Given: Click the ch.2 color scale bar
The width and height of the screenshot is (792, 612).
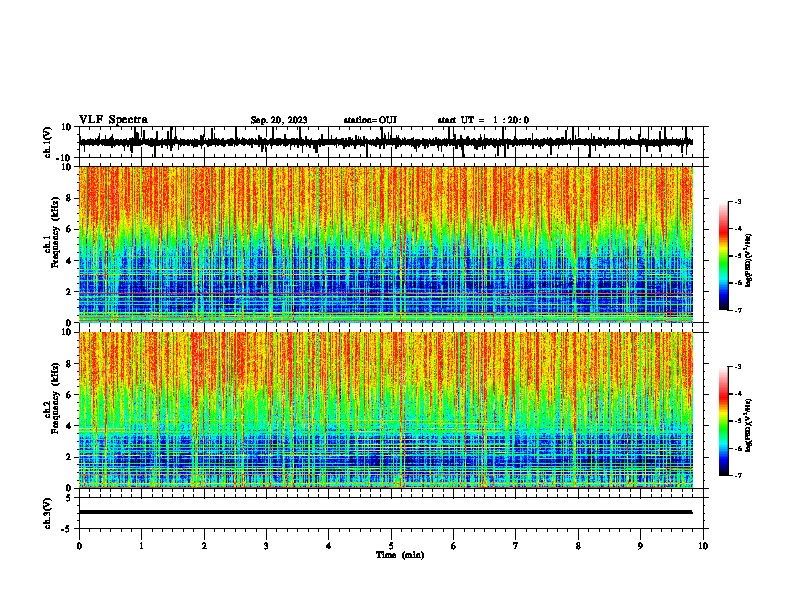Looking at the screenshot, I should tap(723, 421).
